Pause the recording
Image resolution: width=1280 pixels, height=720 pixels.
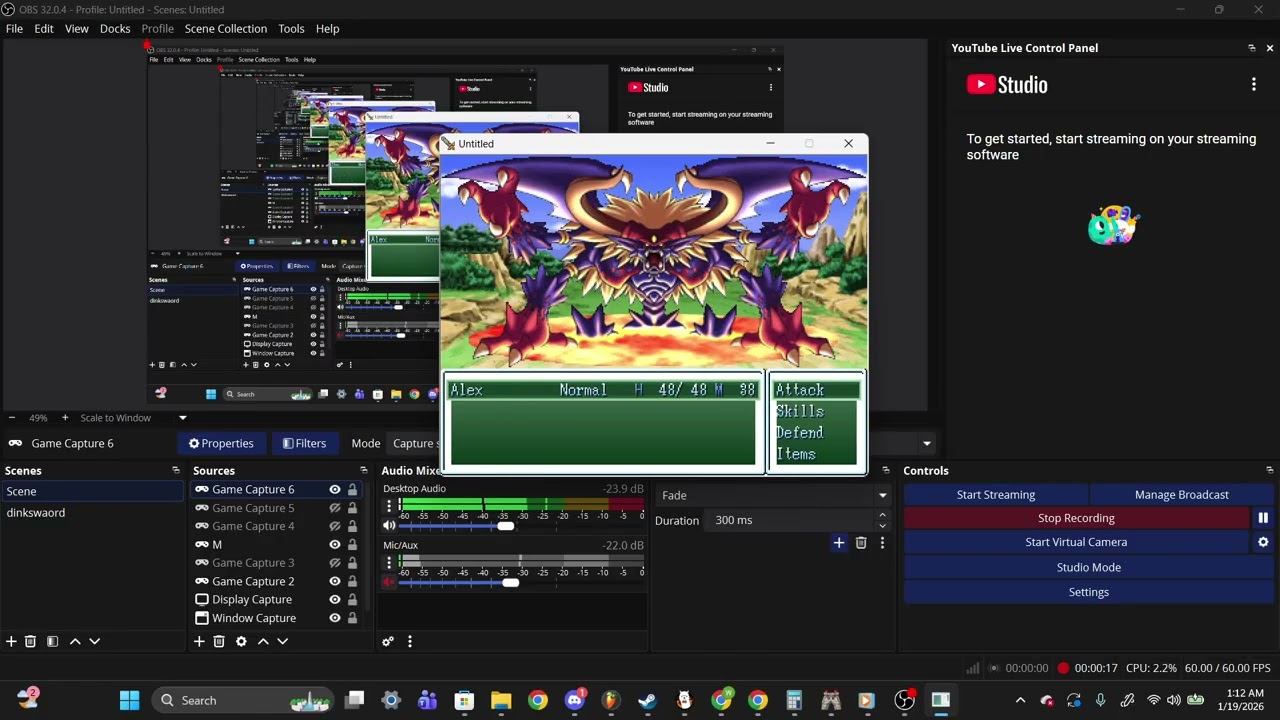tap(1263, 518)
